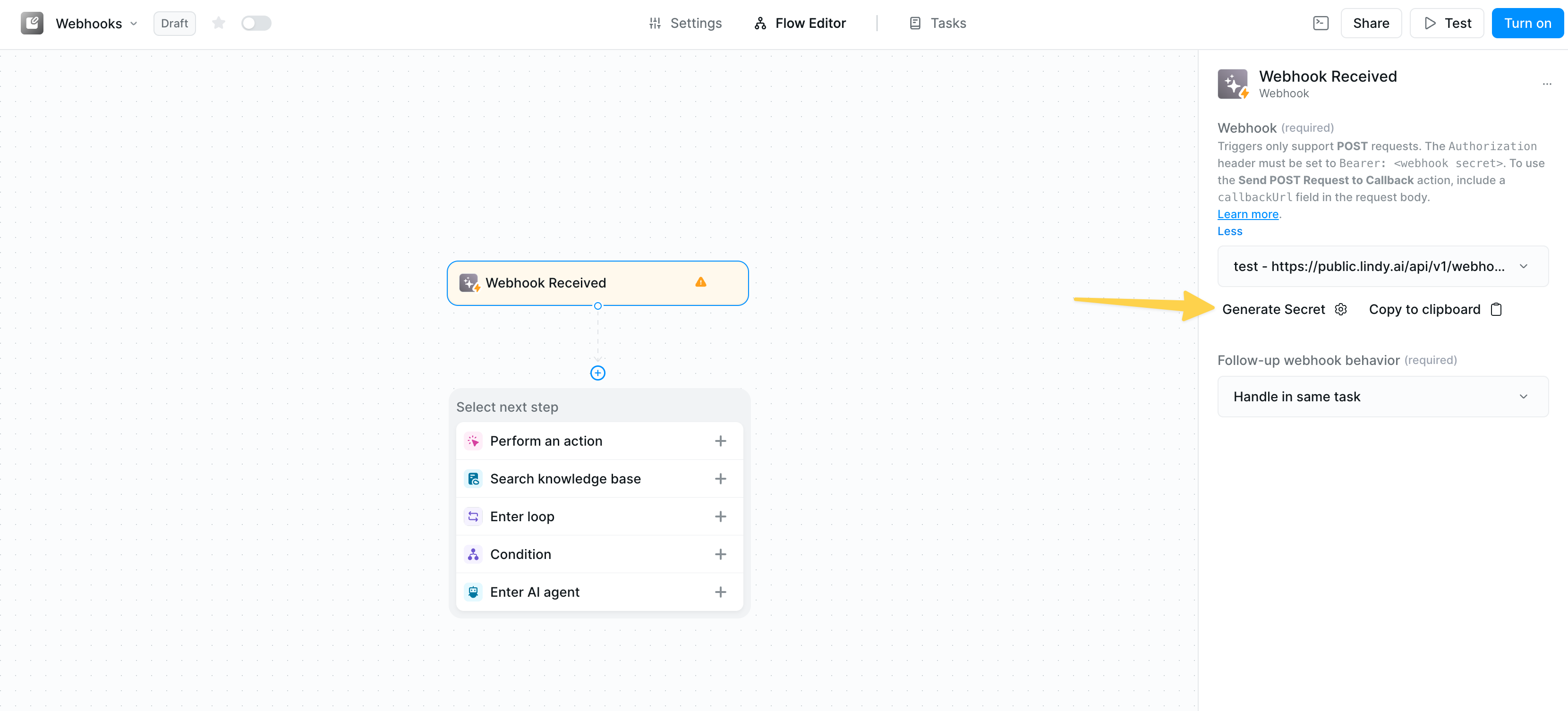Click the chevron in webhook URL field

pyautogui.click(x=1524, y=266)
